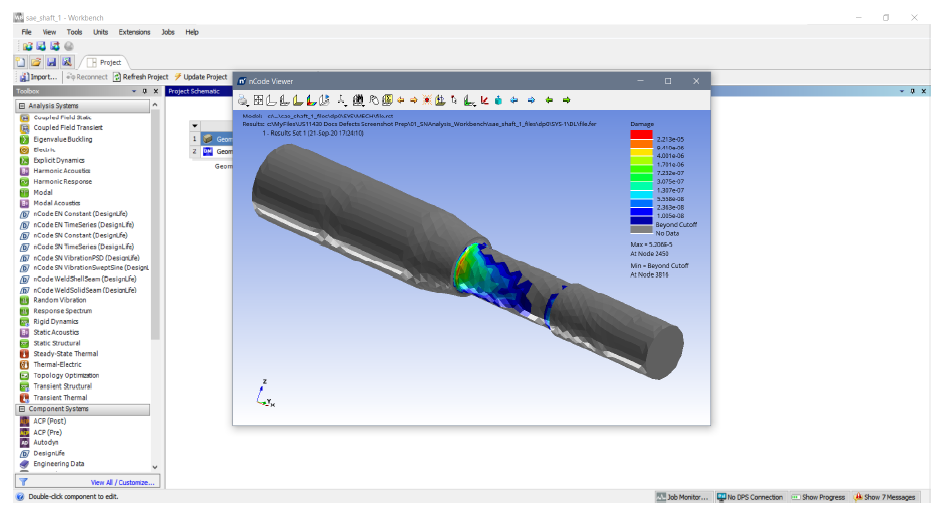The width and height of the screenshot is (941, 516).
Task: Click the green left arrow icon
Action: coord(549,100)
